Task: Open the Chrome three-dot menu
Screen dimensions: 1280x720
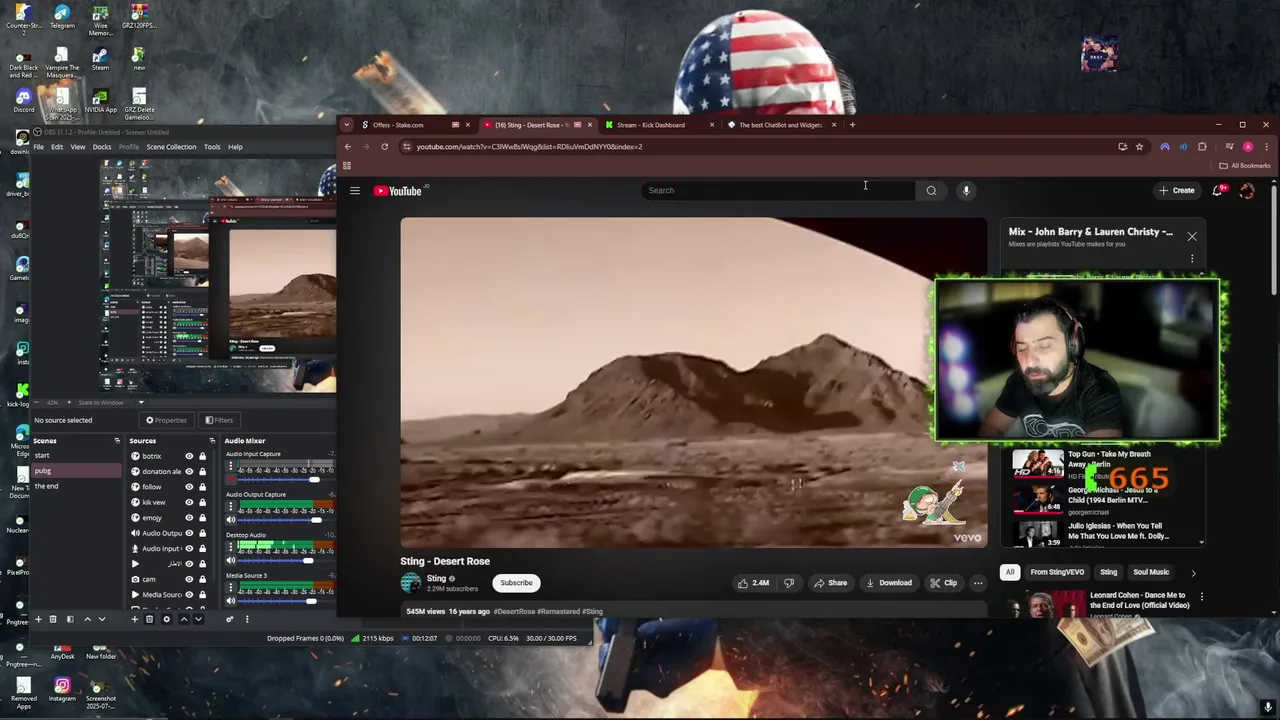Action: click(x=1266, y=147)
